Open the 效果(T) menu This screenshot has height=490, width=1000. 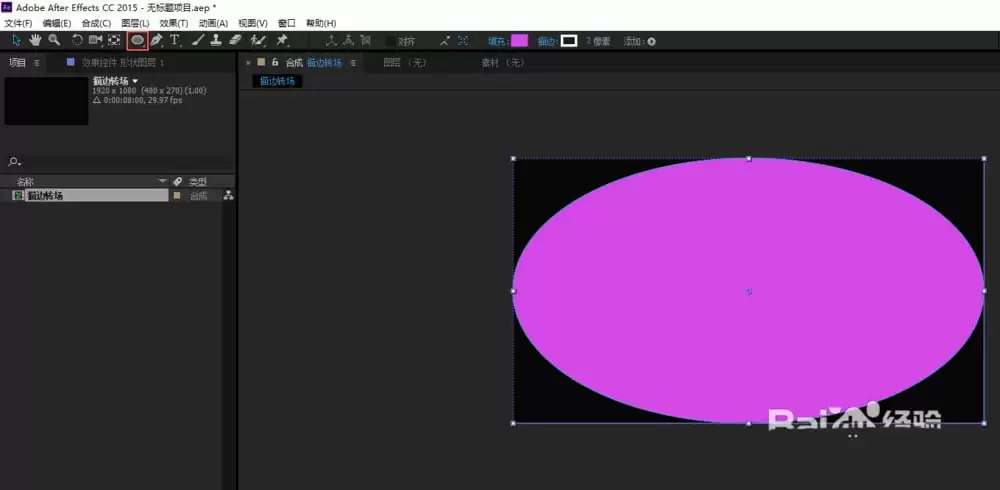(173, 24)
